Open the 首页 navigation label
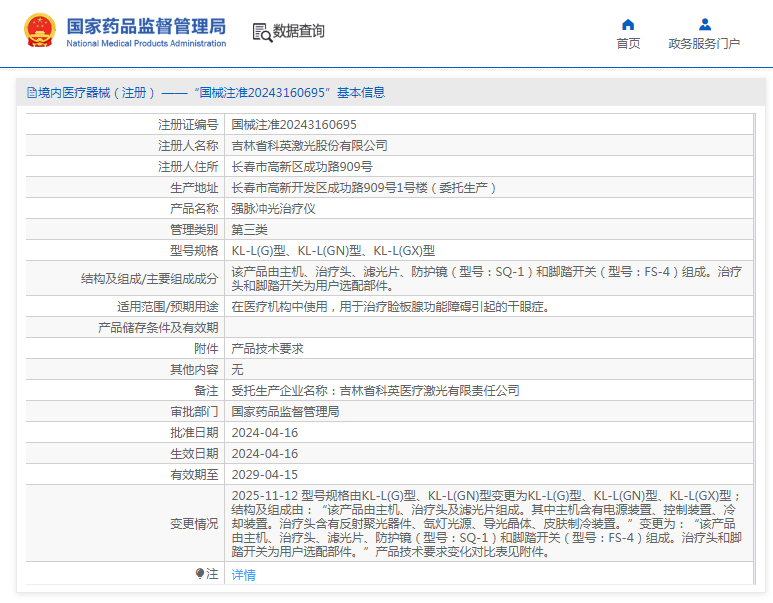This screenshot has width=773, height=603. click(628, 44)
